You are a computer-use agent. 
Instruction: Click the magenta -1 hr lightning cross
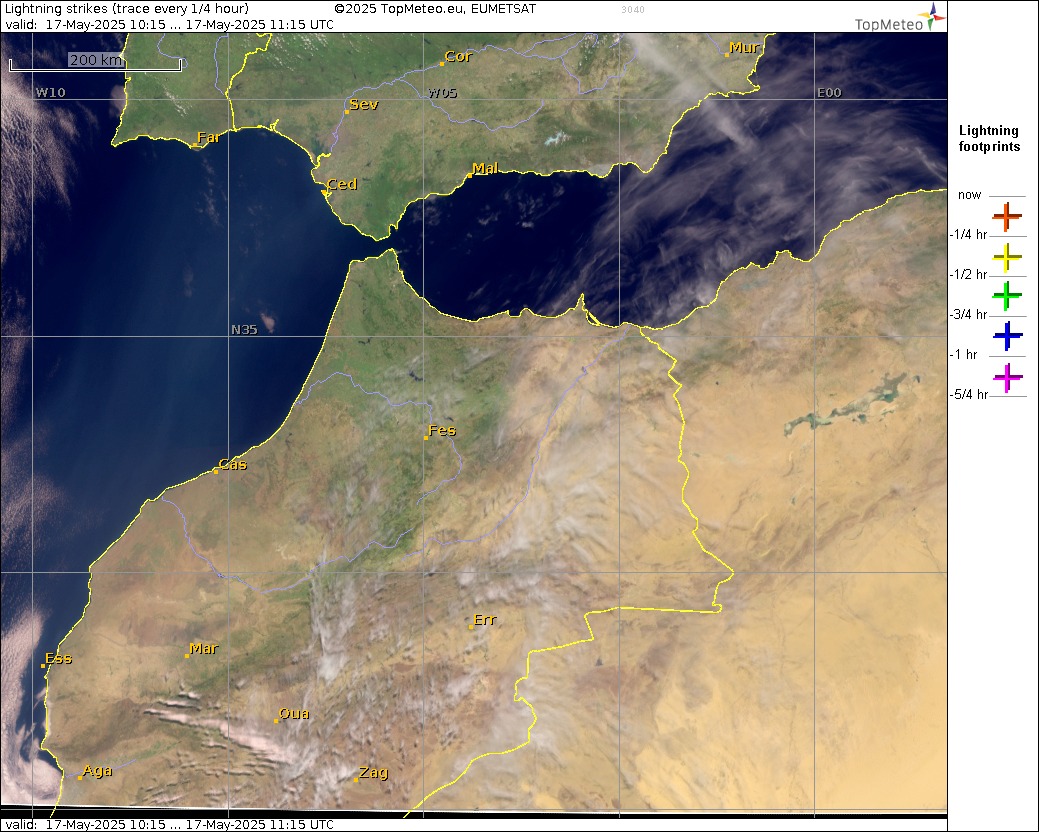(1007, 378)
